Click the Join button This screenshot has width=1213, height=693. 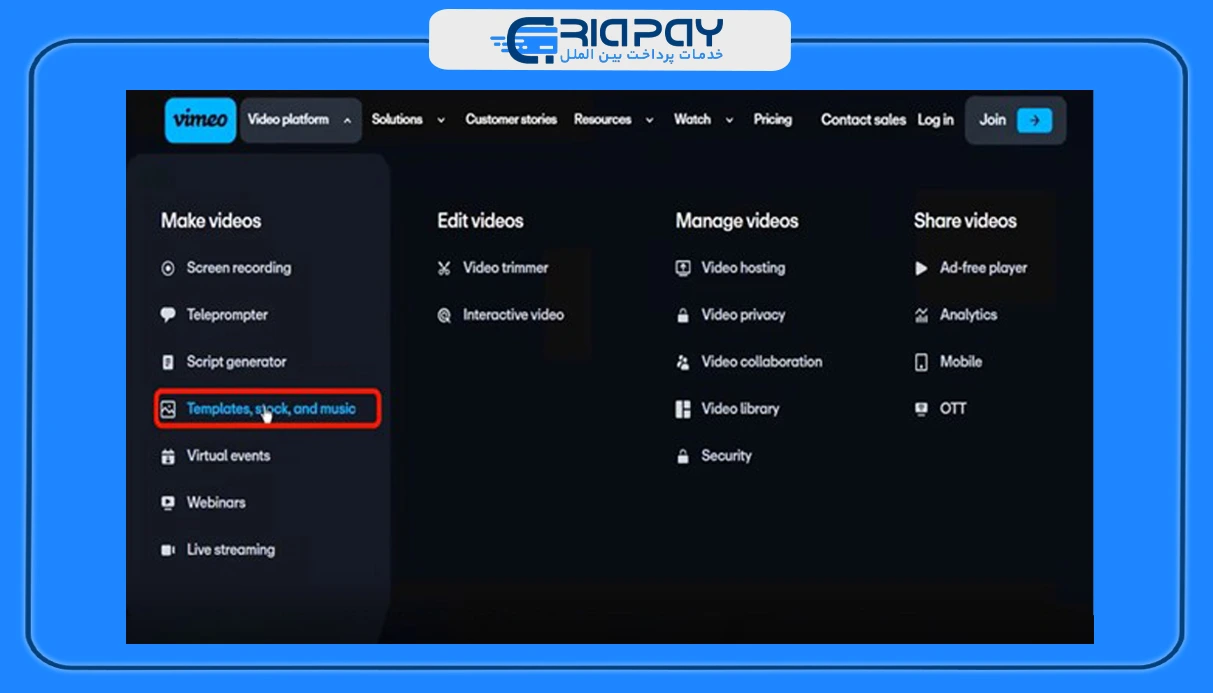click(1015, 120)
